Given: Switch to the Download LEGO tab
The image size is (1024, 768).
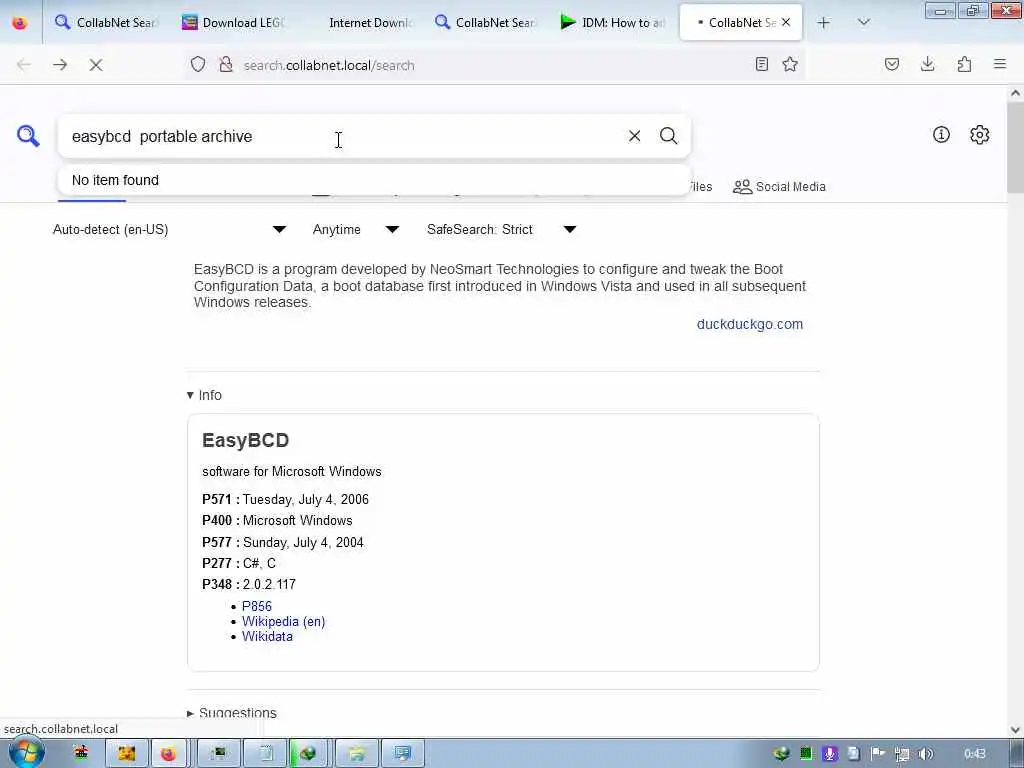Looking at the screenshot, I should (x=234, y=23).
